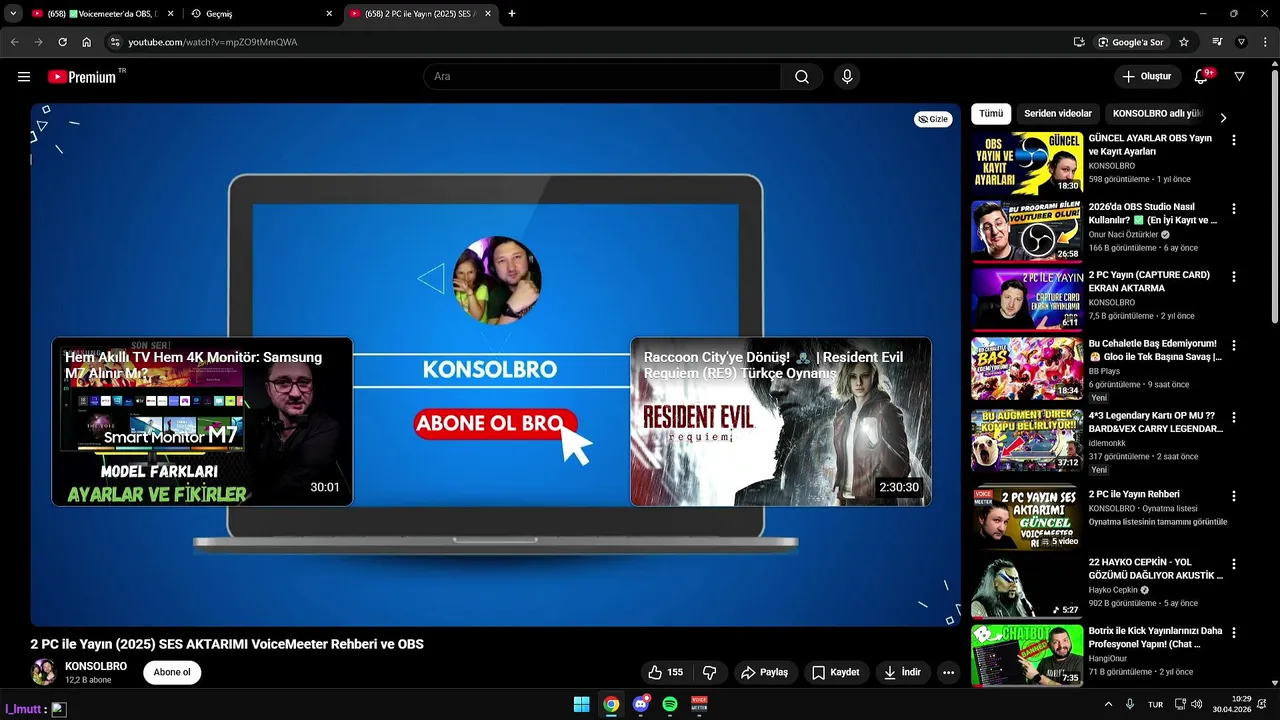
Task: Open Spotify from the taskbar
Action: point(670,705)
